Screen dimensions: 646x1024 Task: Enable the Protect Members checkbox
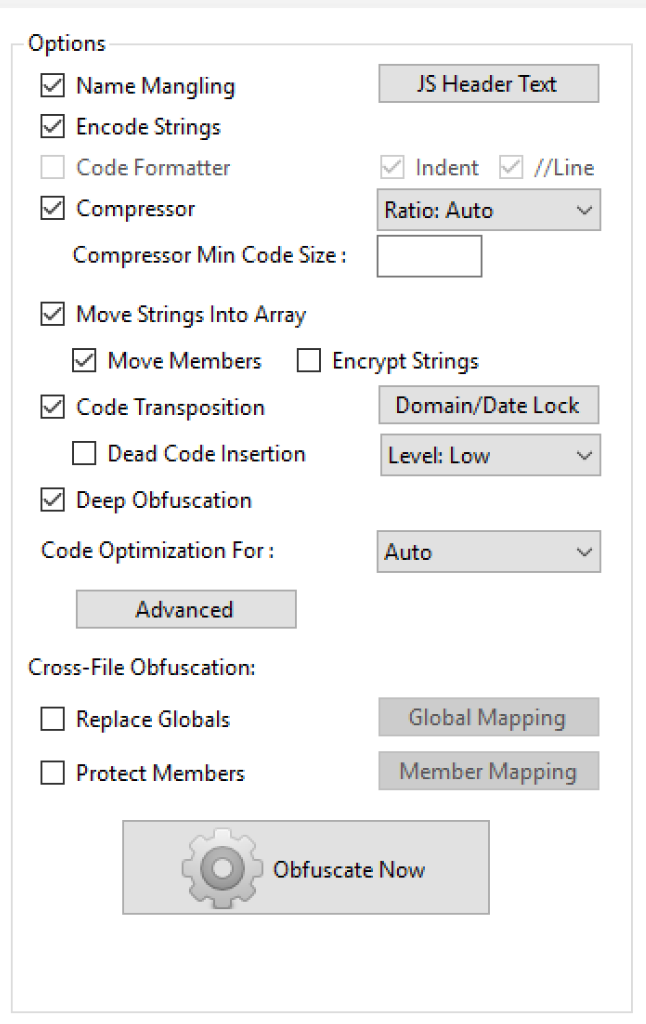coord(52,773)
